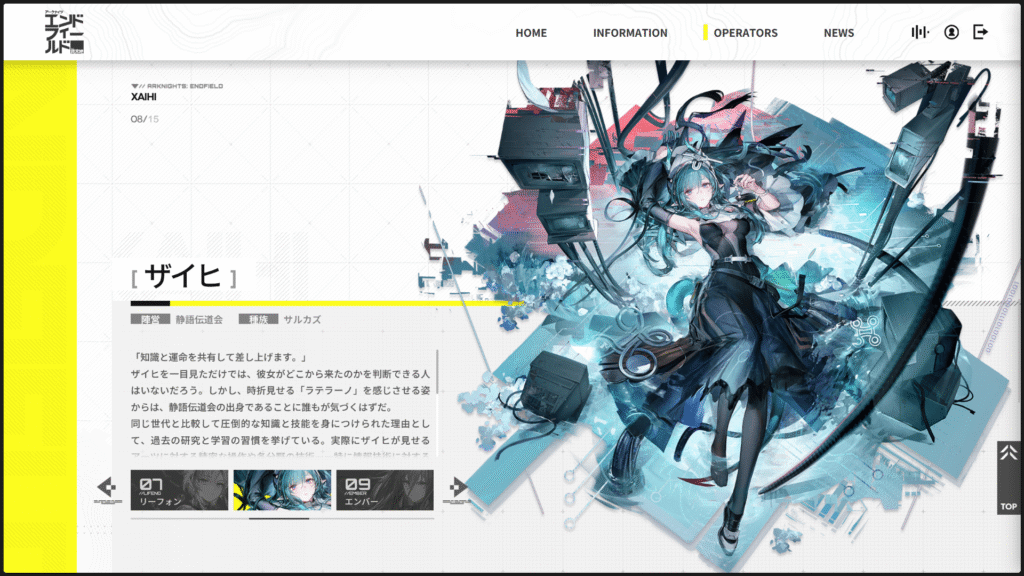Viewport: 1024px width, 576px height.
Task: Click the XAIHI operator name text
Action: (x=144, y=97)
